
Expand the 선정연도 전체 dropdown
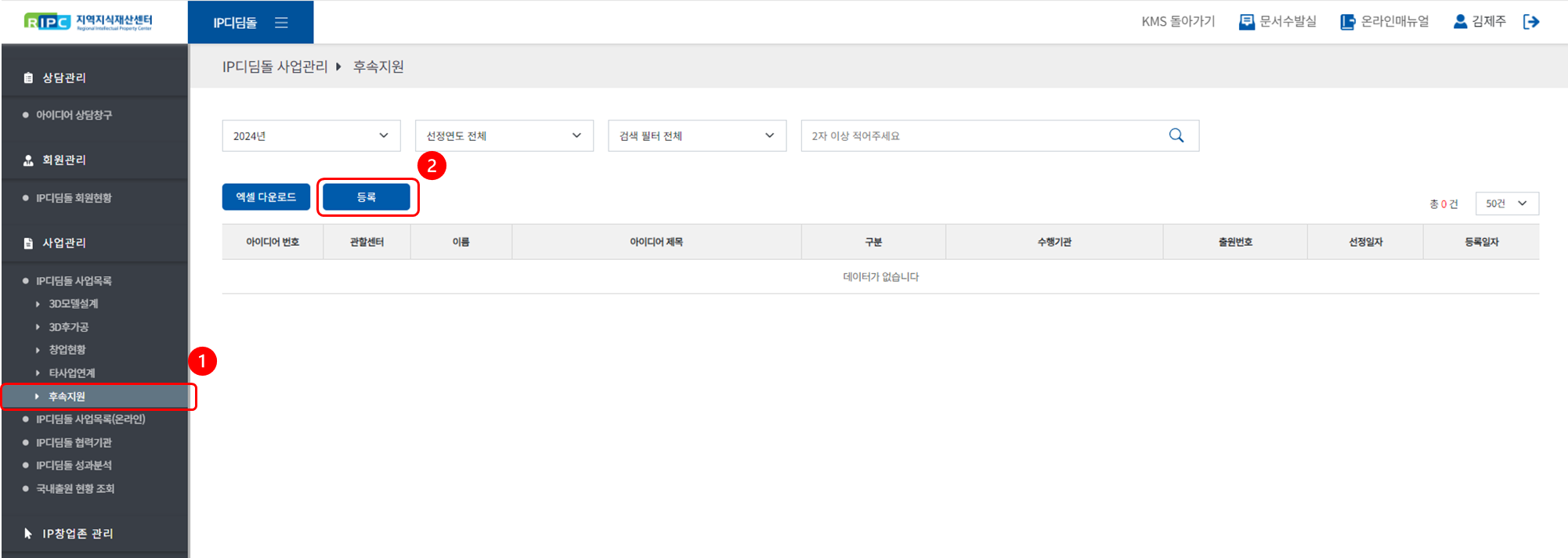pyautogui.click(x=504, y=135)
